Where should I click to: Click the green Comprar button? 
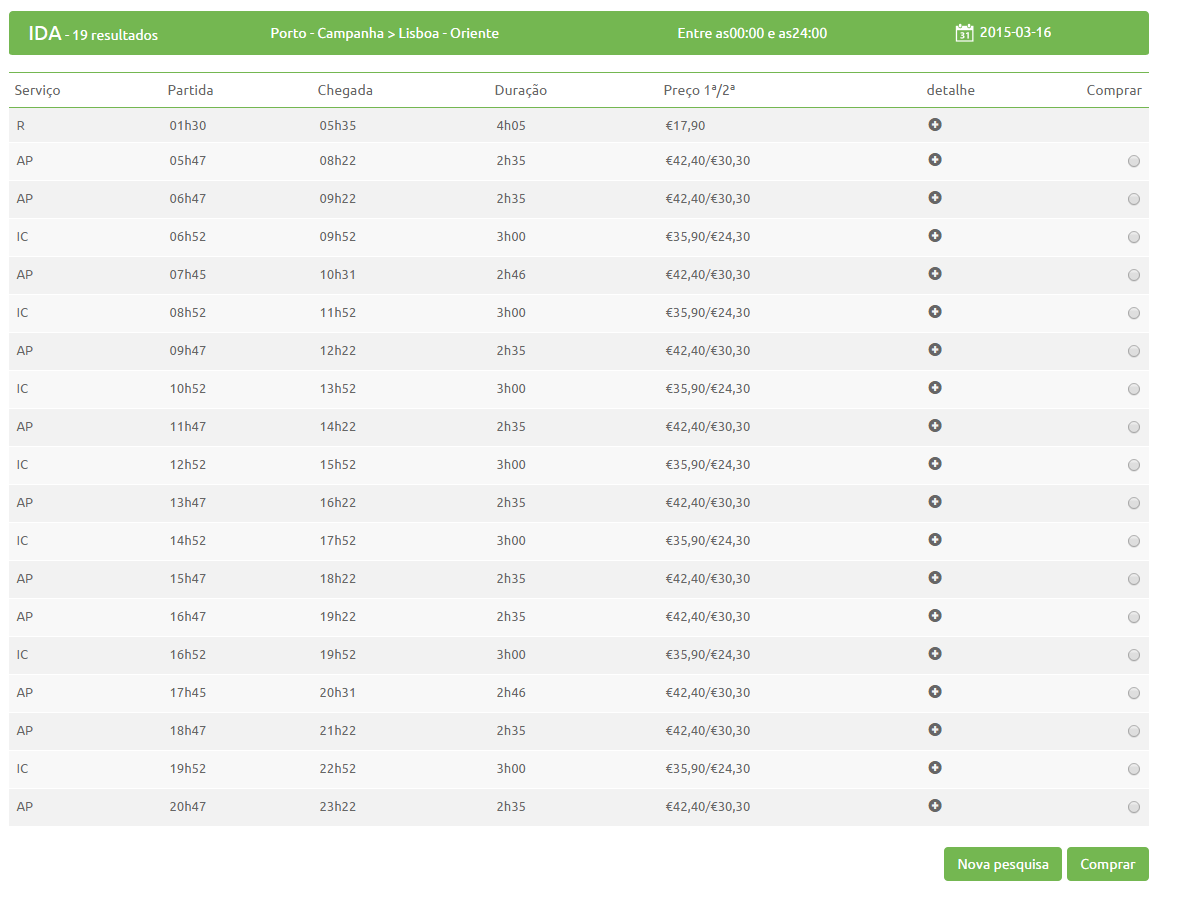1108,864
